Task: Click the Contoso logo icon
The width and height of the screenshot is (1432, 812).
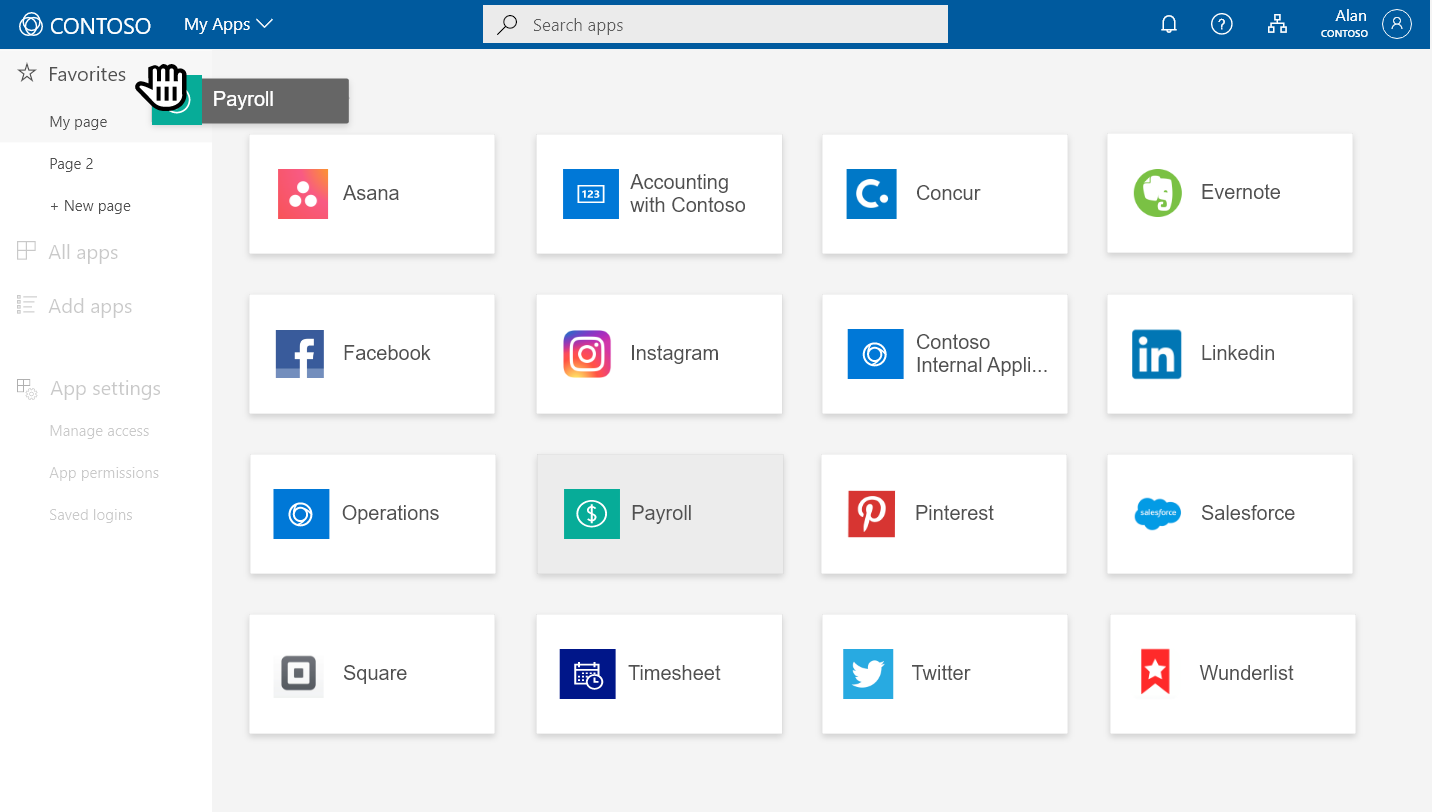Action: (31, 25)
